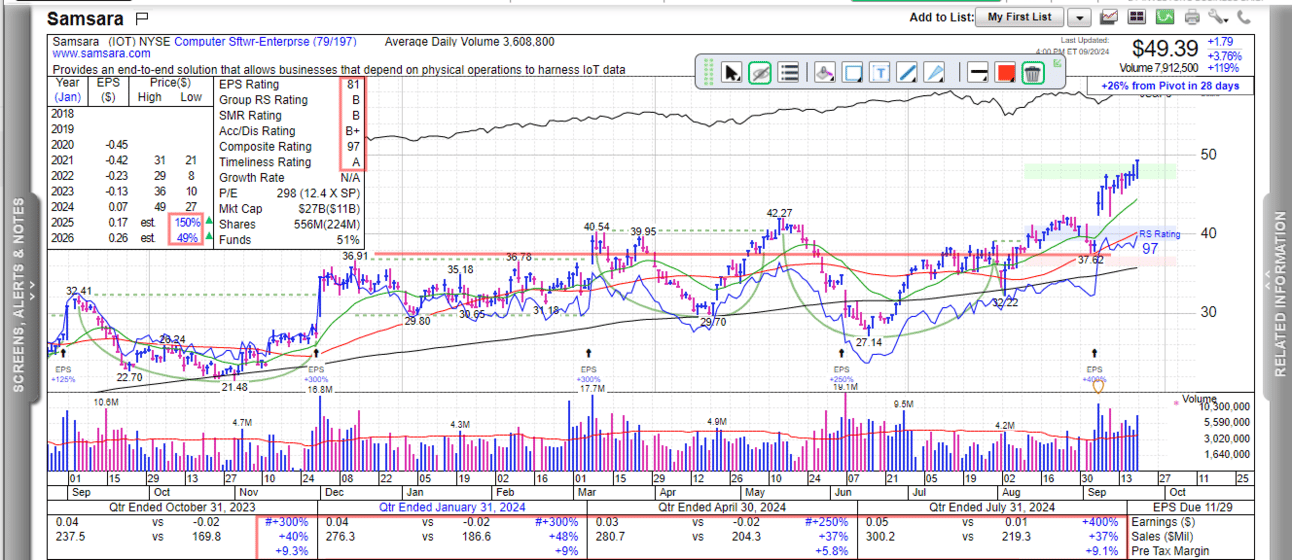Select the line drawing tool
1292x560 pixels.
point(907,72)
